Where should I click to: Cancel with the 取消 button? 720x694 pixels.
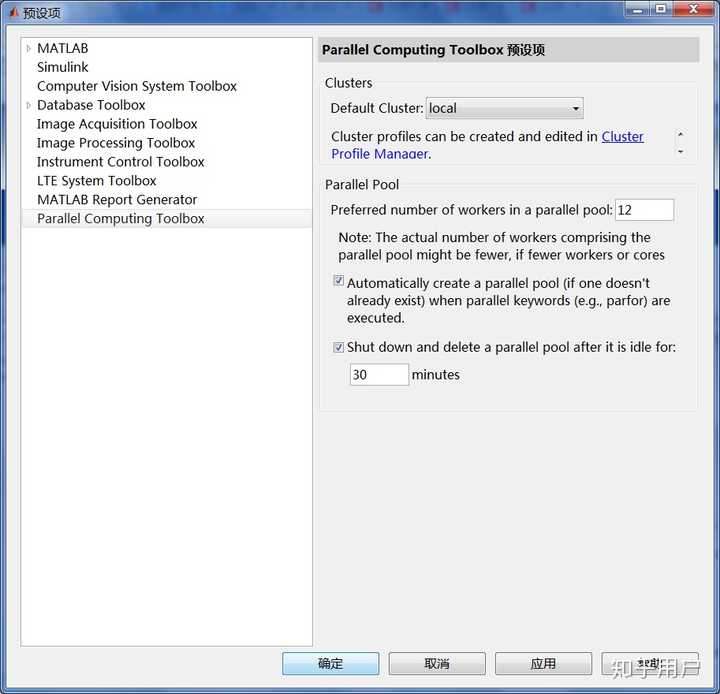pos(437,663)
